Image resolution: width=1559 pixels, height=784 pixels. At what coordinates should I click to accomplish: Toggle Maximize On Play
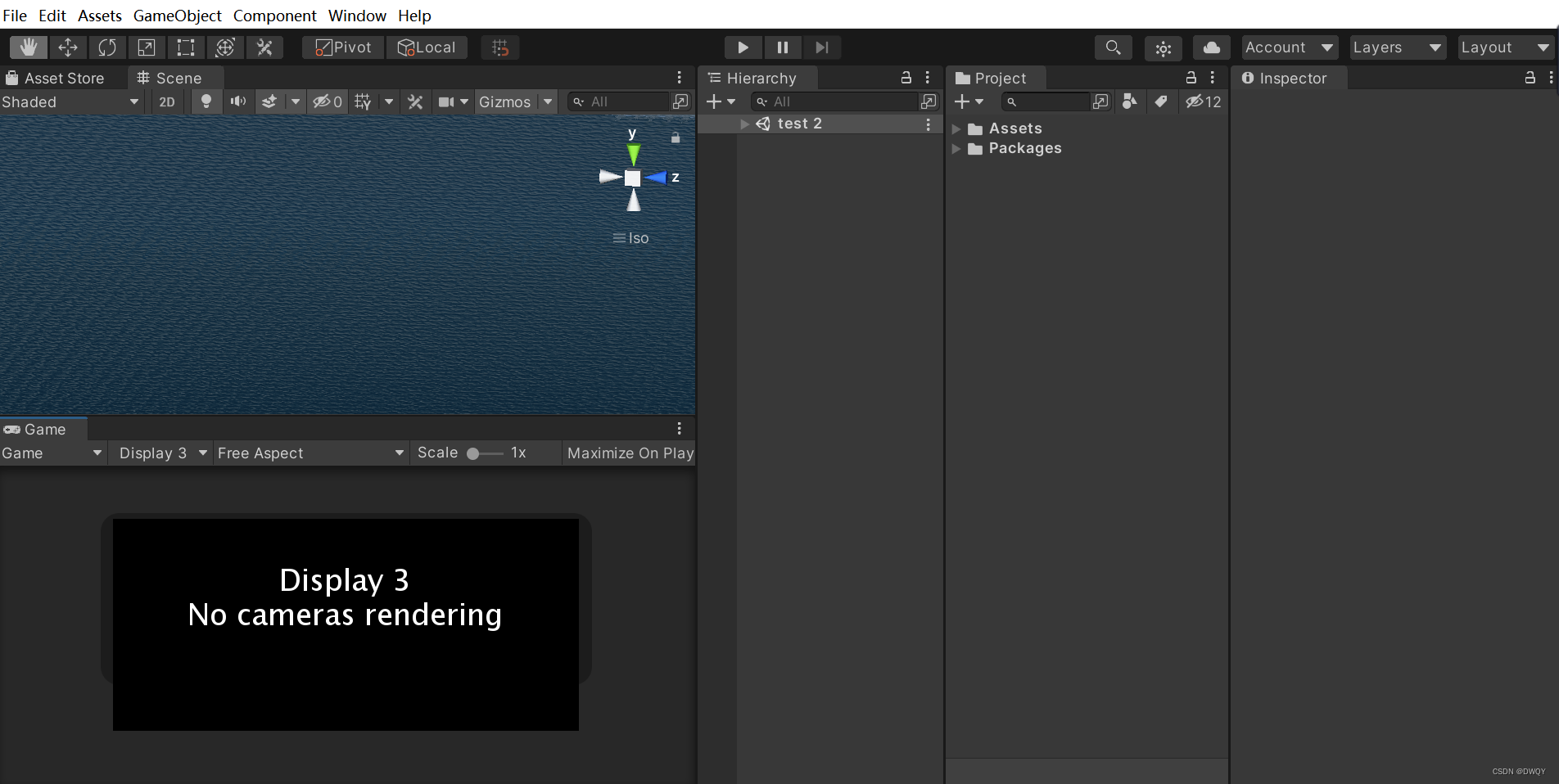pos(630,453)
